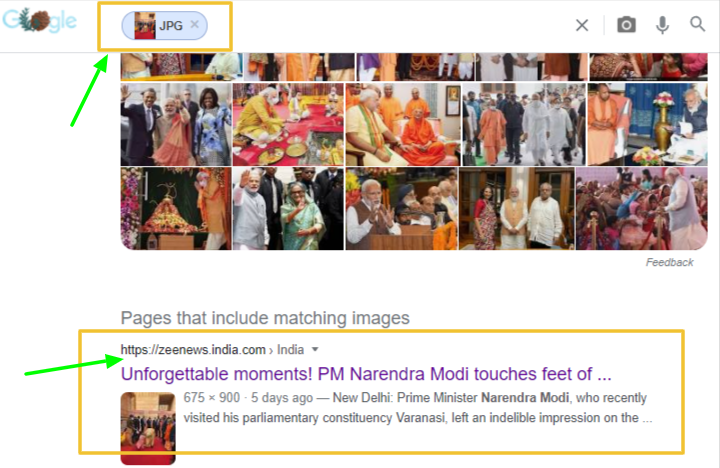Image resolution: width=720 pixels, height=468 pixels.
Task: Open result thumbnail with red carpet
Action: point(148,429)
